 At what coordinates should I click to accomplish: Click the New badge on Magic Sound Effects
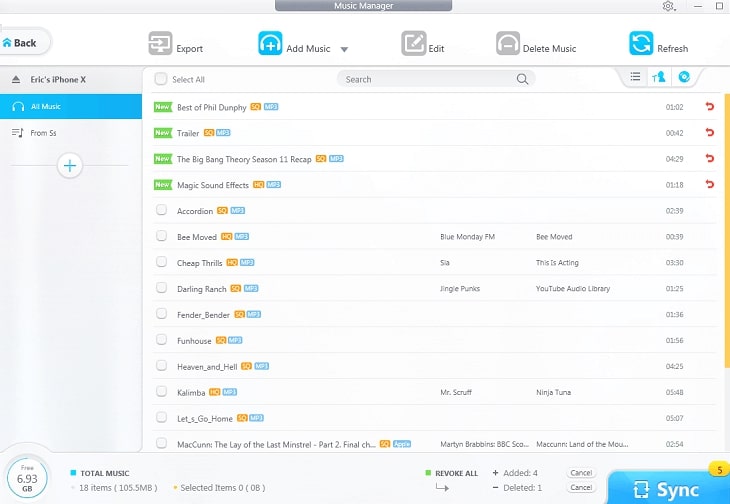click(x=162, y=185)
